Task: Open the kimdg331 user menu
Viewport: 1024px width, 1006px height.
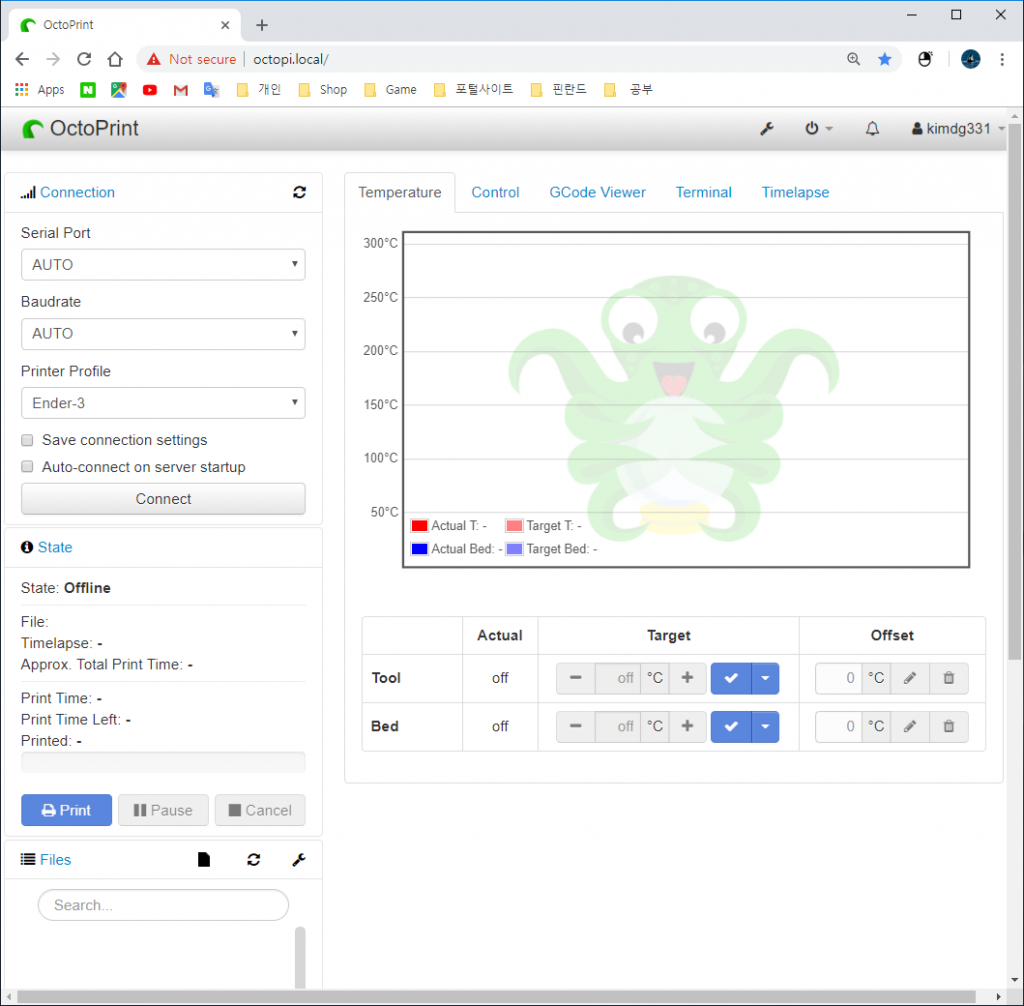Action: pyautogui.click(x=957, y=129)
